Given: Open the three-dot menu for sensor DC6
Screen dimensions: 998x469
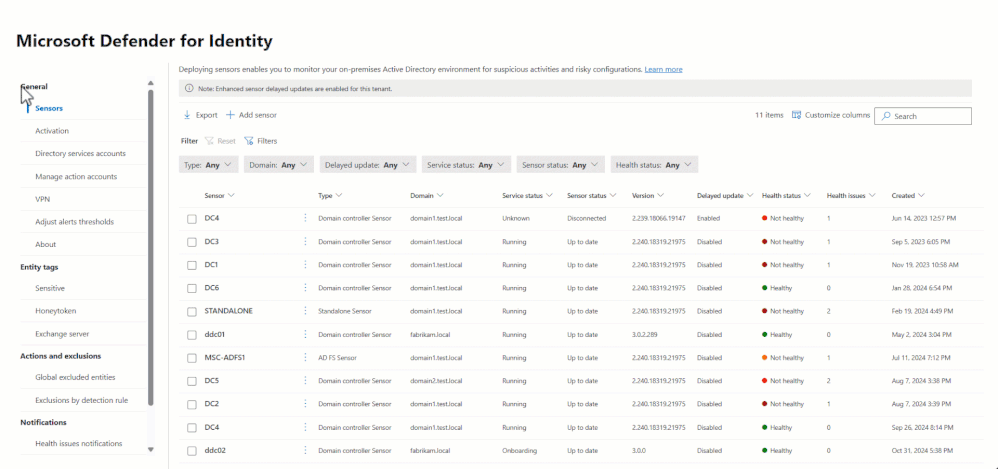Looking at the screenshot, I should (305, 288).
